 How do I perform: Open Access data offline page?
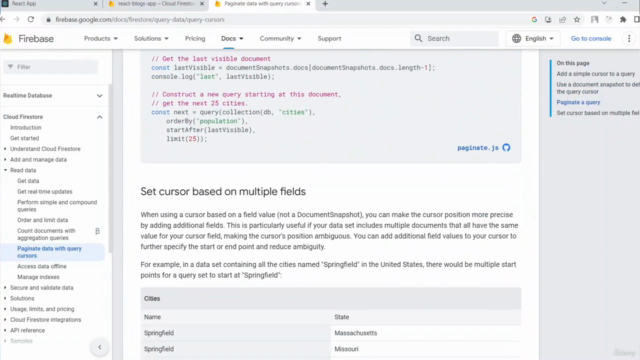point(42,267)
